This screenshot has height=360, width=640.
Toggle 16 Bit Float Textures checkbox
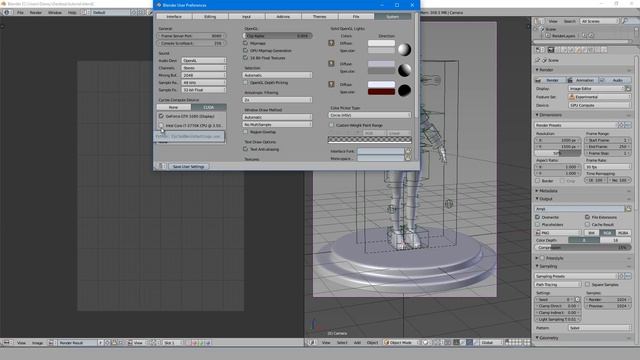[245, 58]
